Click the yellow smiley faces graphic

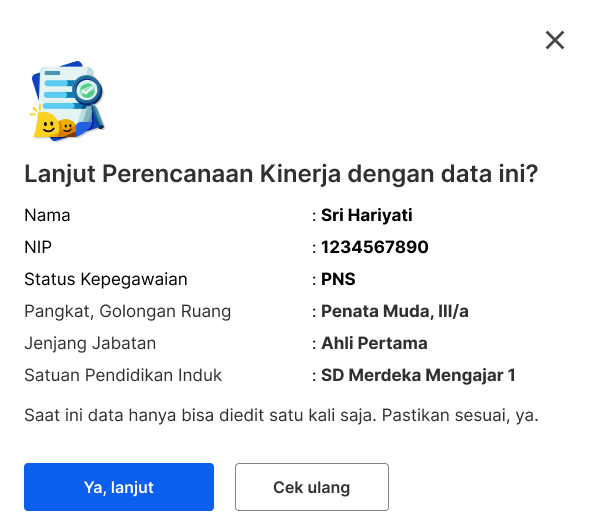(54, 125)
